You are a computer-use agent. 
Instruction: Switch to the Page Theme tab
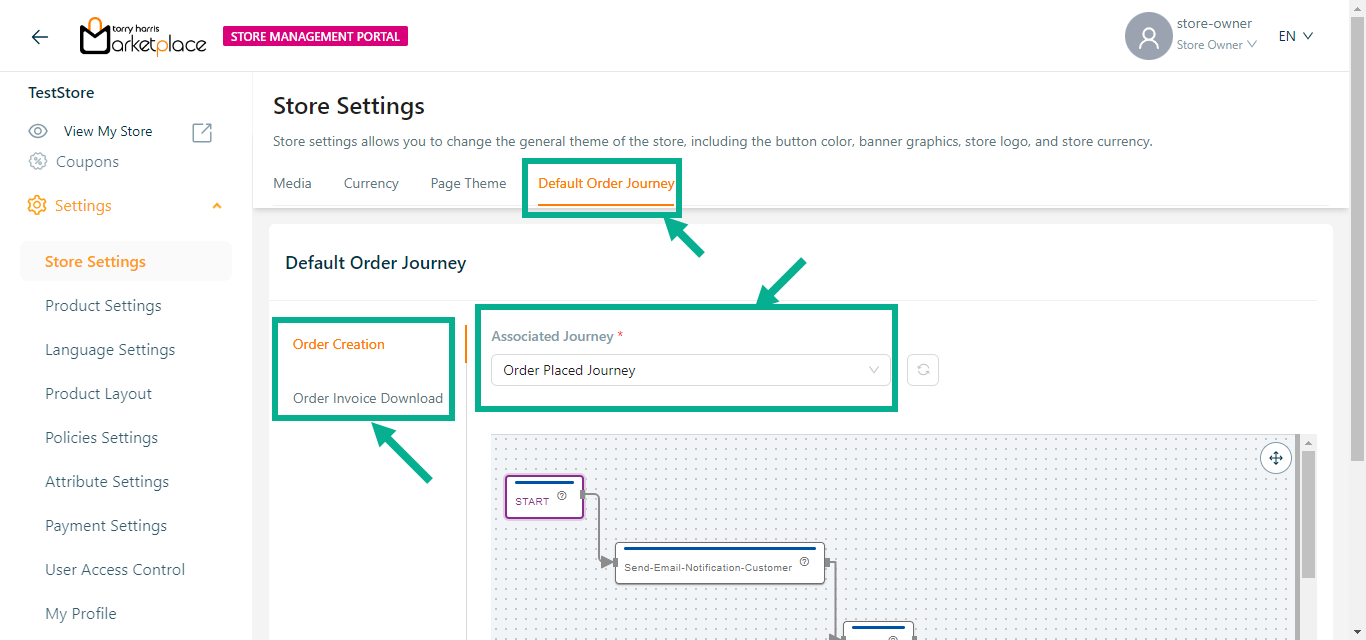click(x=468, y=184)
